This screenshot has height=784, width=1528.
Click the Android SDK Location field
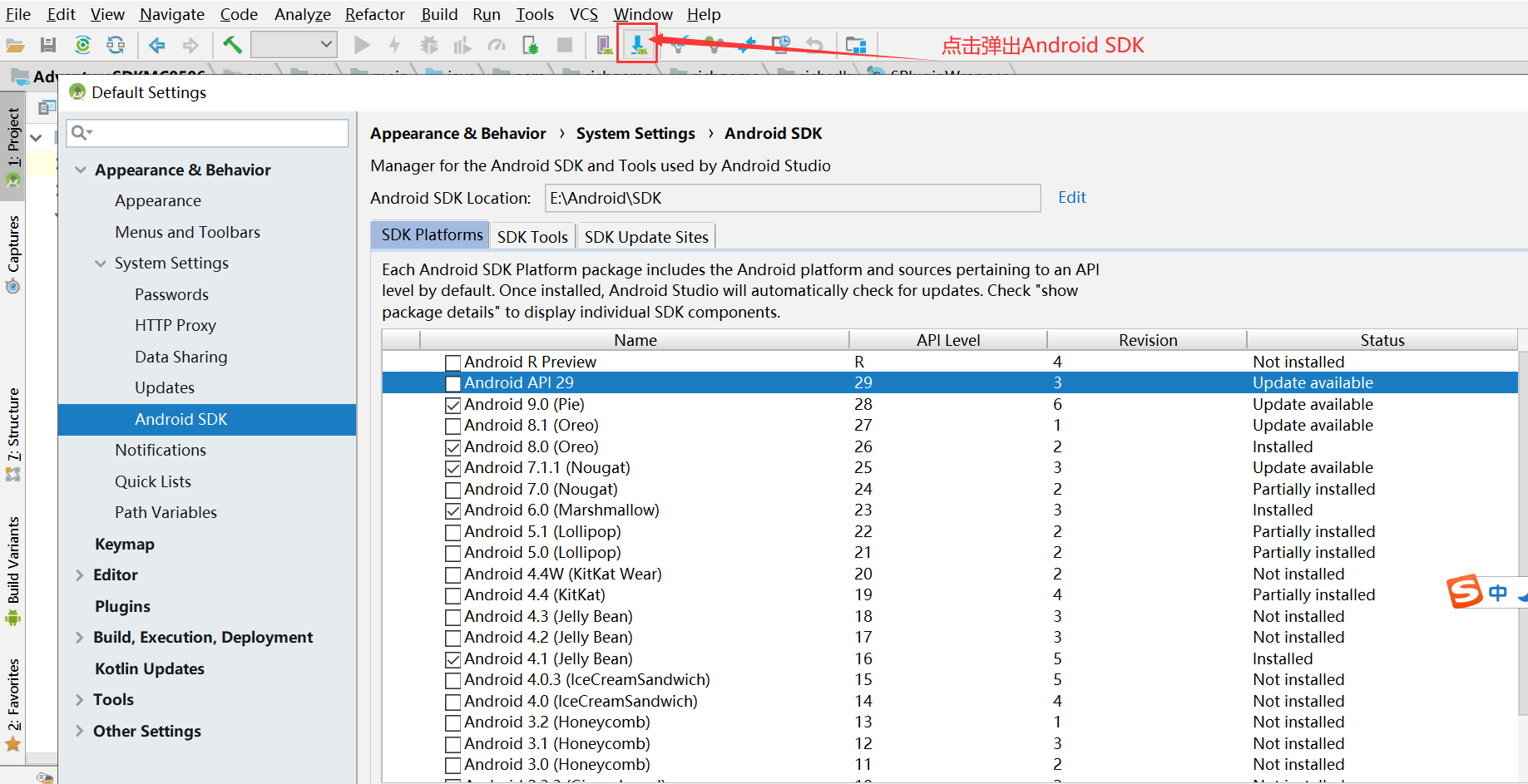pos(793,198)
